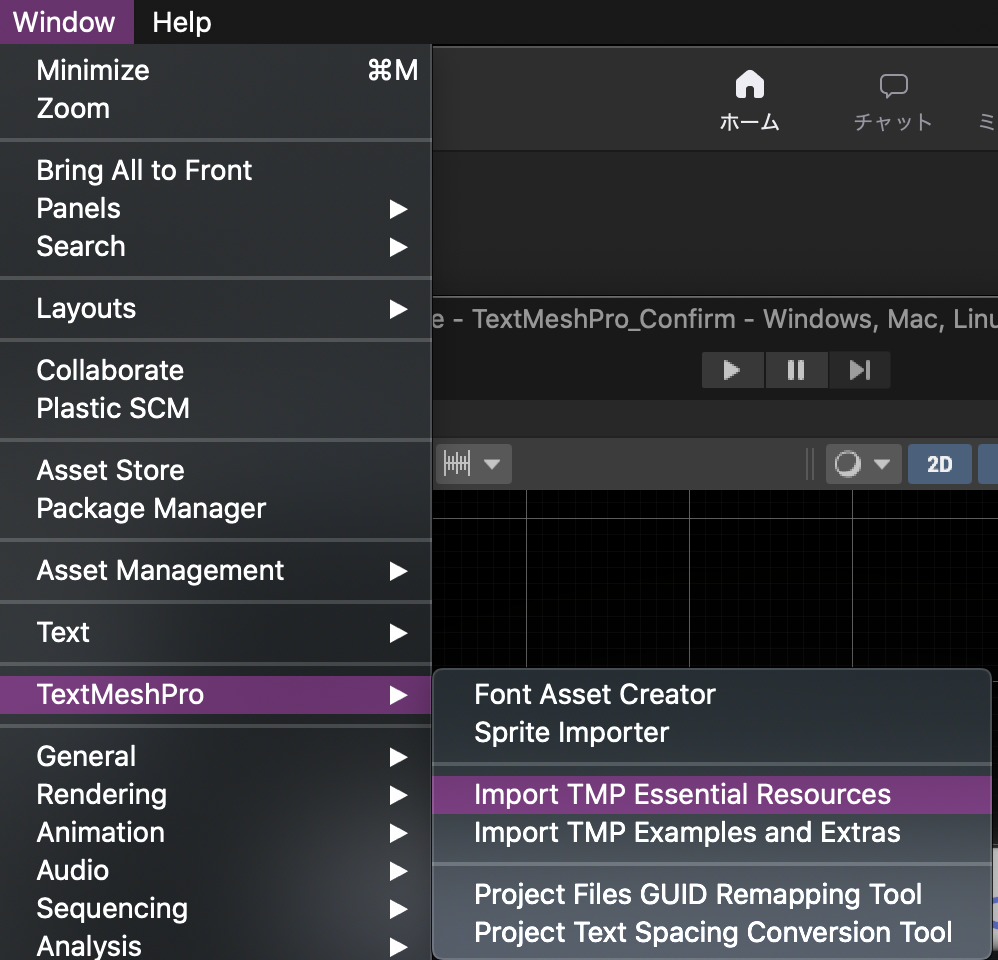This screenshot has width=998, height=960.
Task: Expand the Panels submenu
Action: (x=216, y=208)
